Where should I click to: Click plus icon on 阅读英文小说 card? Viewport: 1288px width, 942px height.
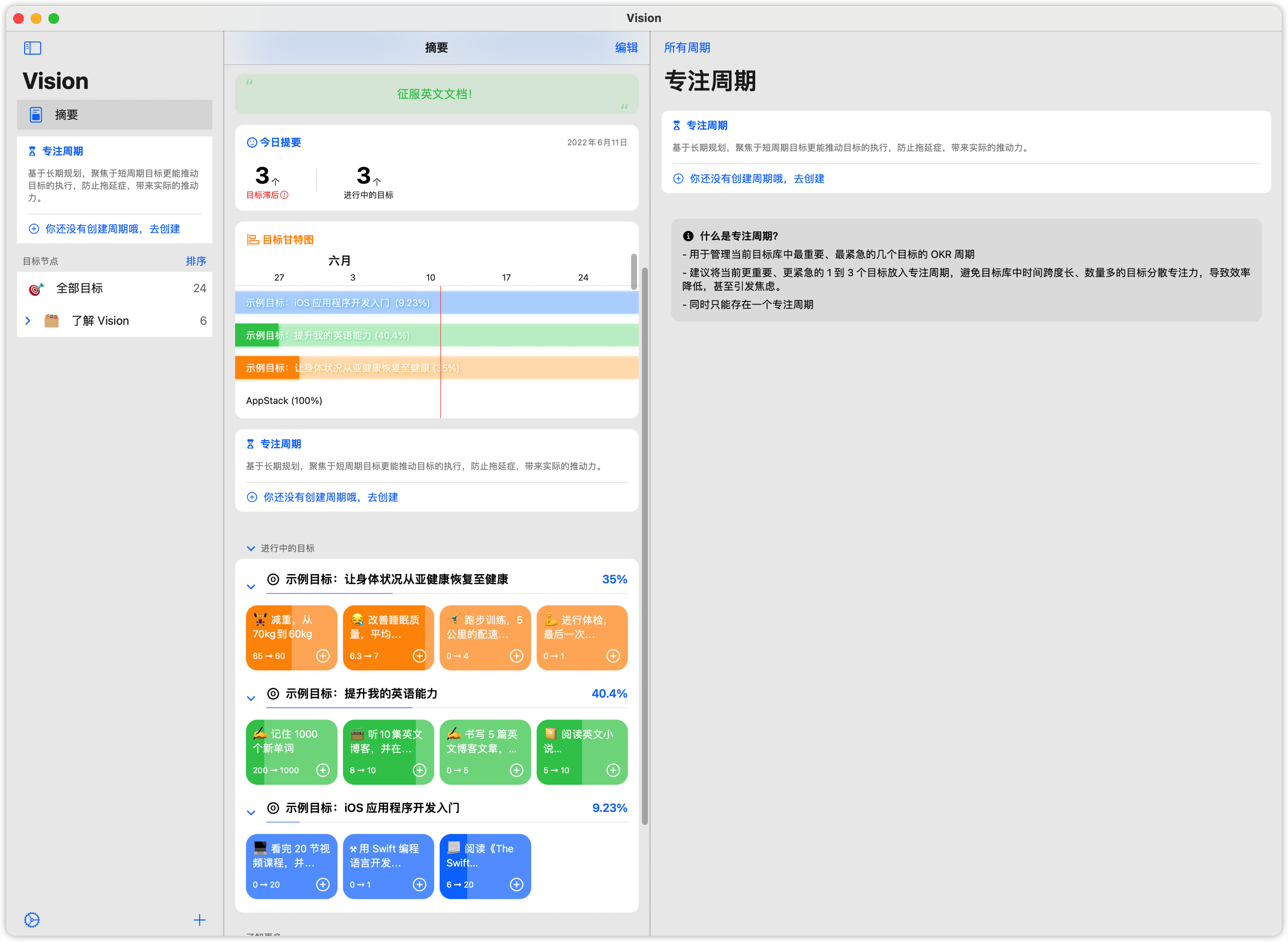pyautogui.click(x=613, y=770)
